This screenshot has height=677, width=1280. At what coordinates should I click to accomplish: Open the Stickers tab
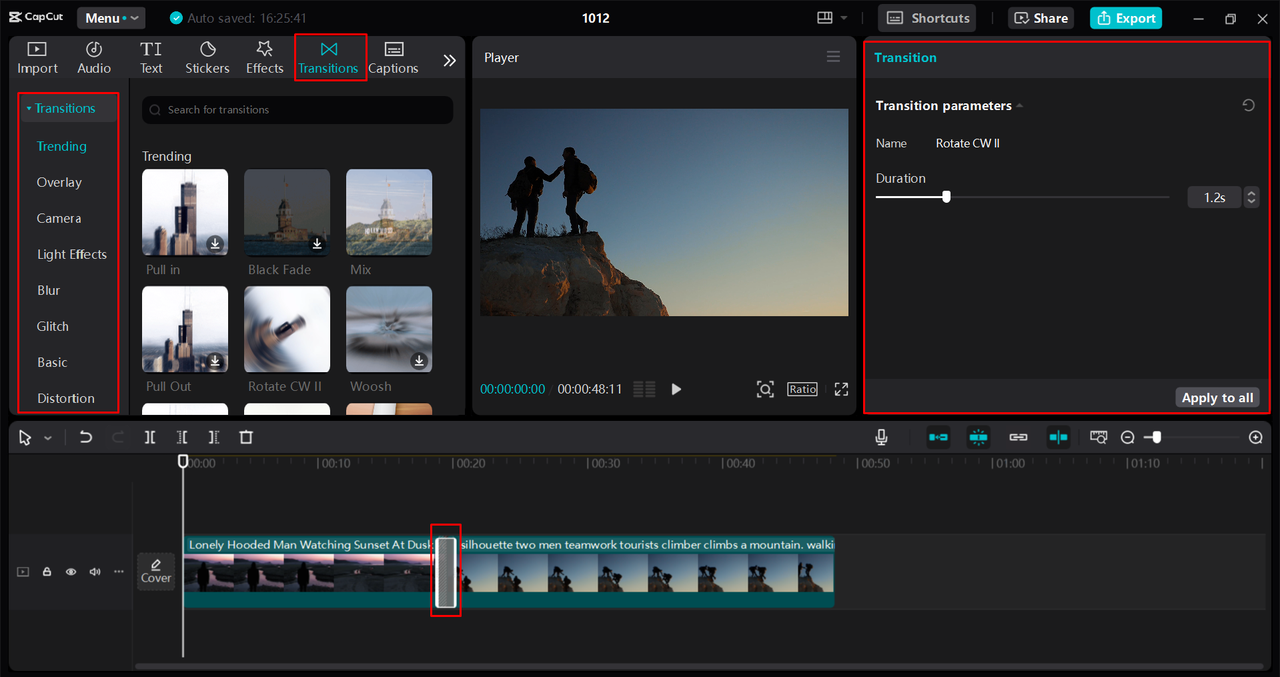pos(207,58)
